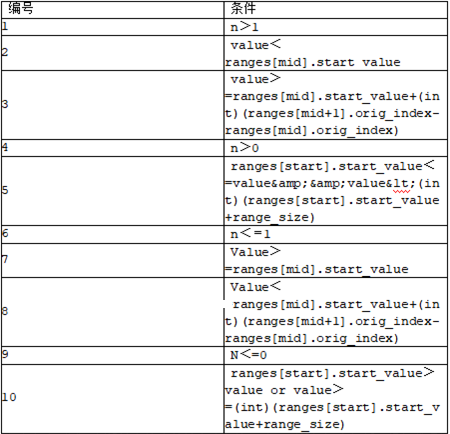Select the number cell for row 5
Viewport: 450px width, 434px height.
(112, 191)
